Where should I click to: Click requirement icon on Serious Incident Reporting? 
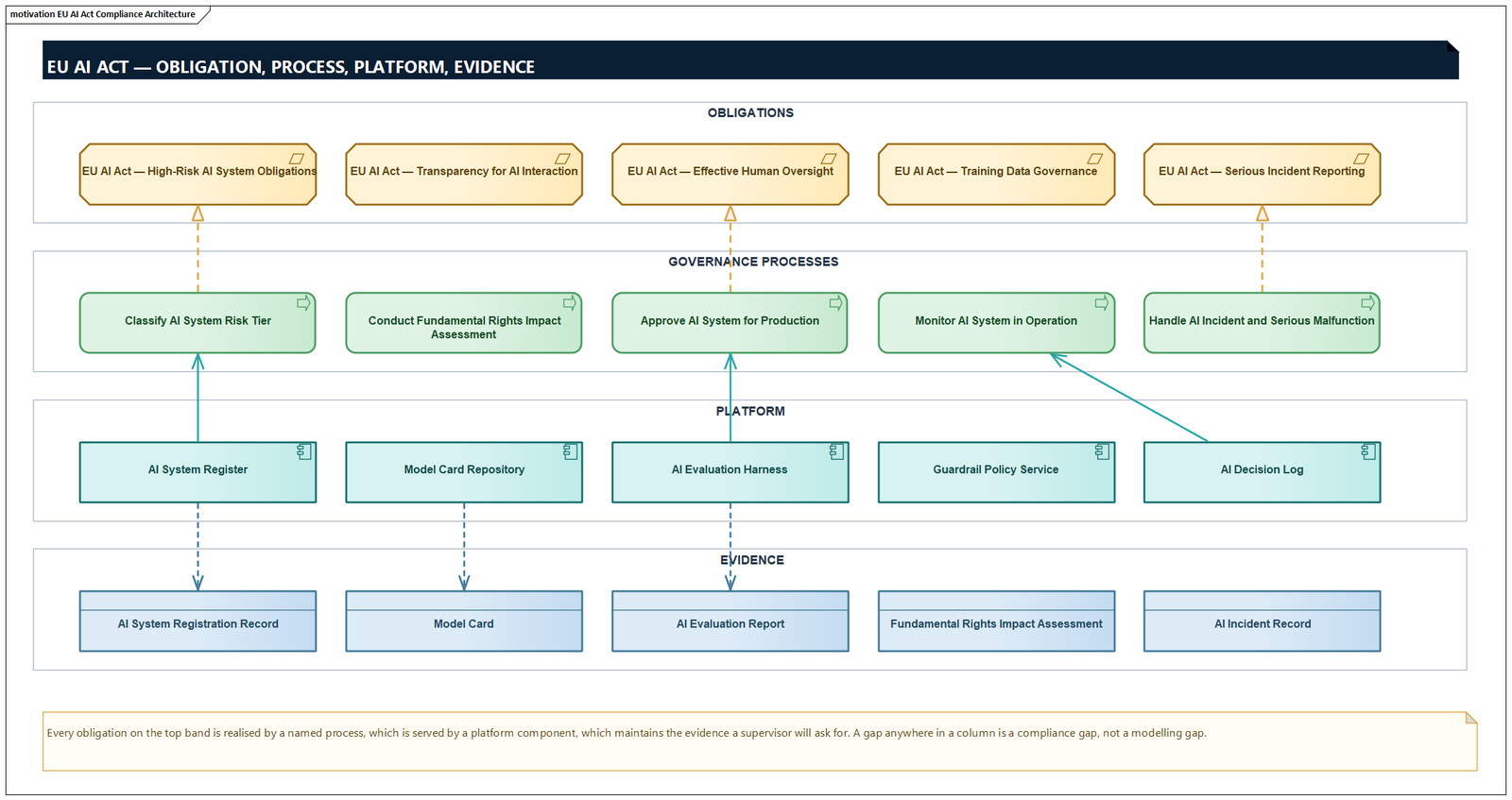(x=1361, y=159)
